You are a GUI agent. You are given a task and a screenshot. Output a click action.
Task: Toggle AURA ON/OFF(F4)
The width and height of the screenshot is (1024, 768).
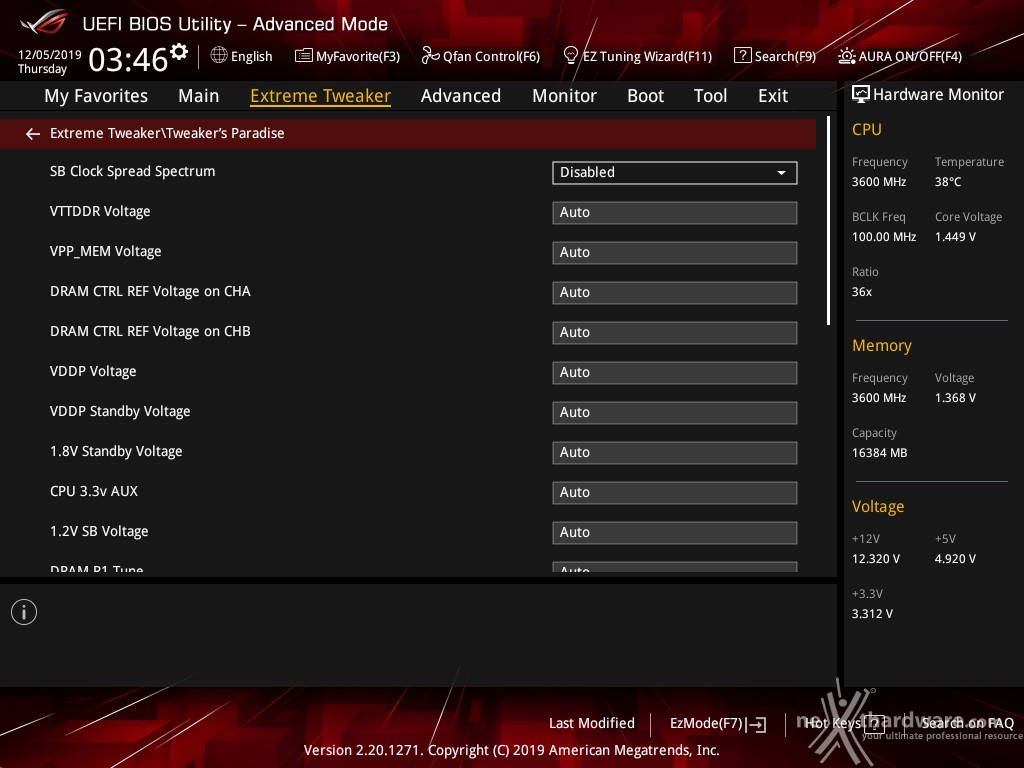pos(900,56)
